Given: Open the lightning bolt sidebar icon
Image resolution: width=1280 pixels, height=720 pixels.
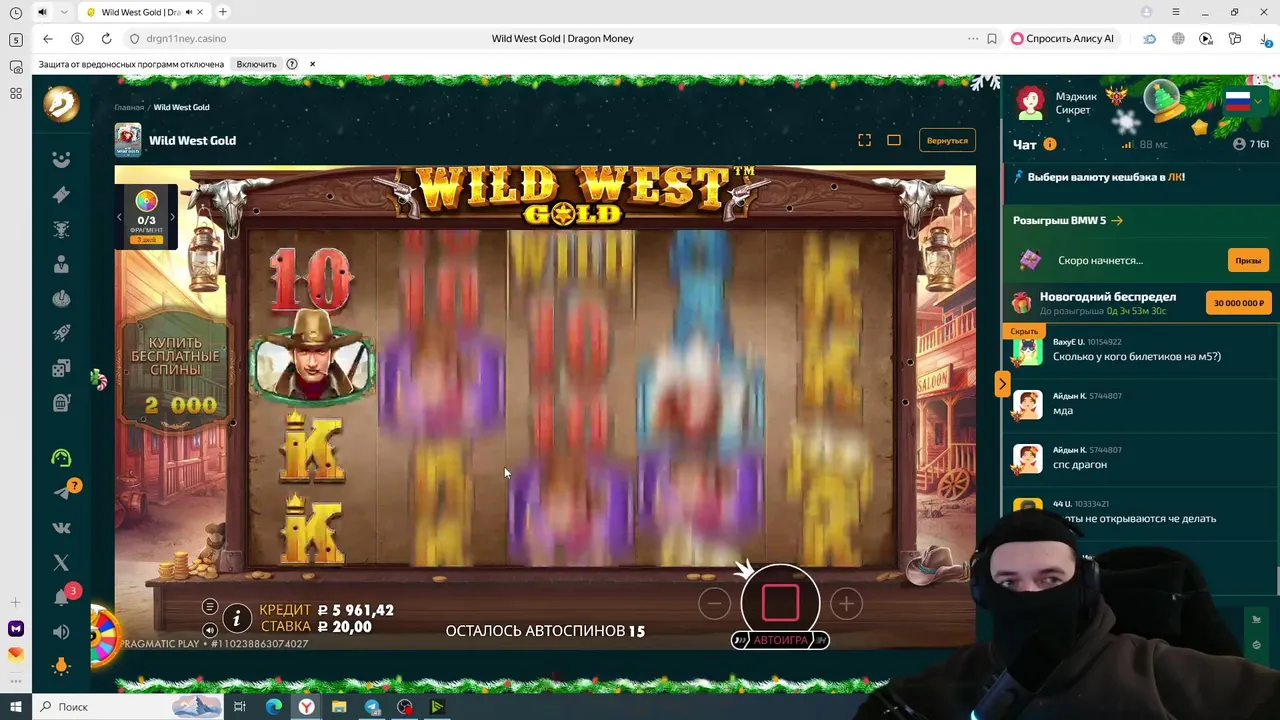Looking at the screenshot, I should (x=61, y=195).
